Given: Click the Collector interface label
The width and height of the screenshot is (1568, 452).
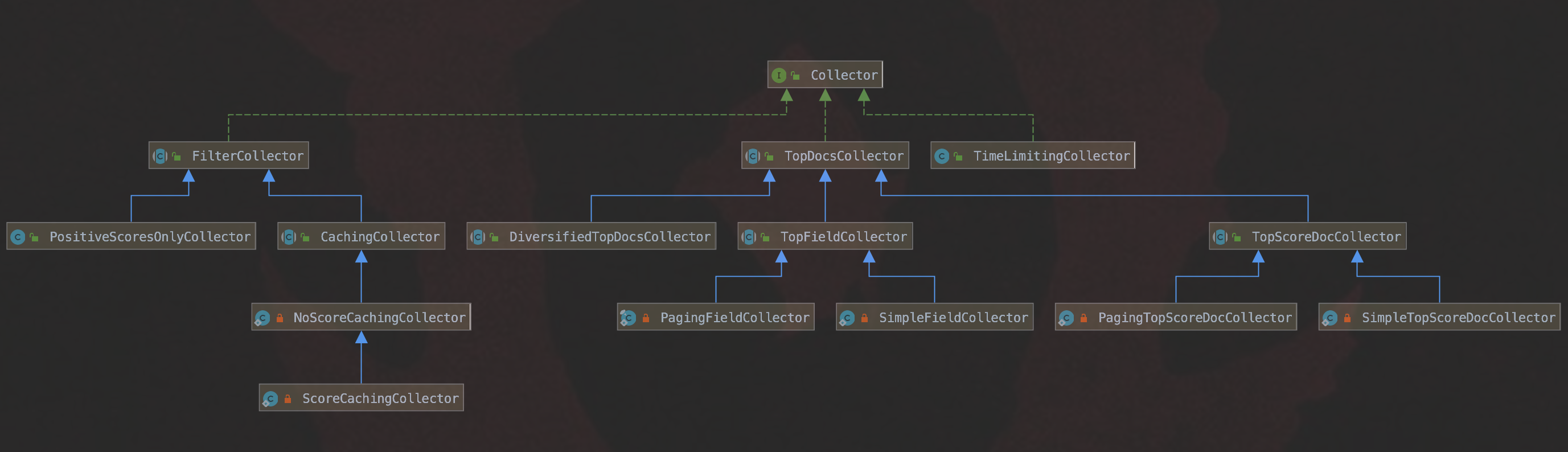Looking at the screenshot, I should point(844,76).
